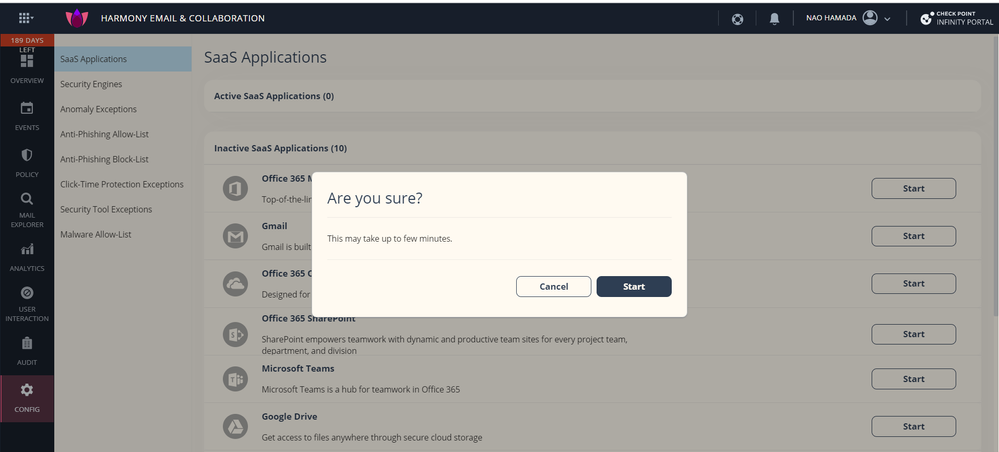This screenshot has width=999, height=452.
Task: Click the Nao Hamada user avatar
Action: pyautogui.click(x=870, y=18)
